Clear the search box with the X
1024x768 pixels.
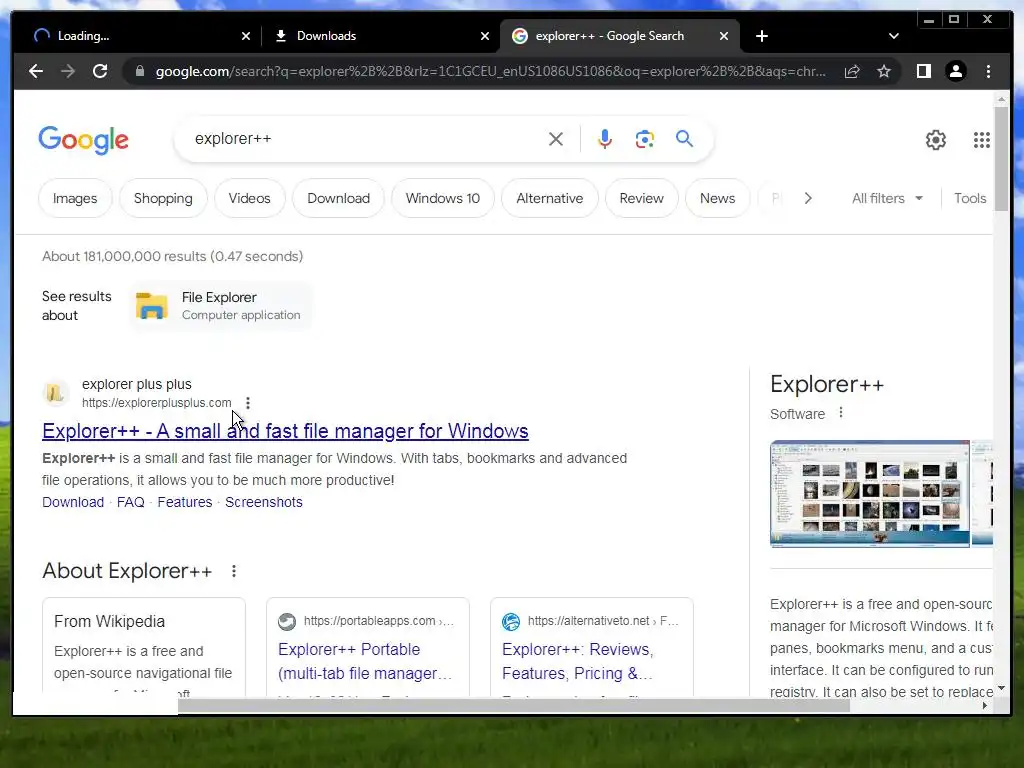556,138
